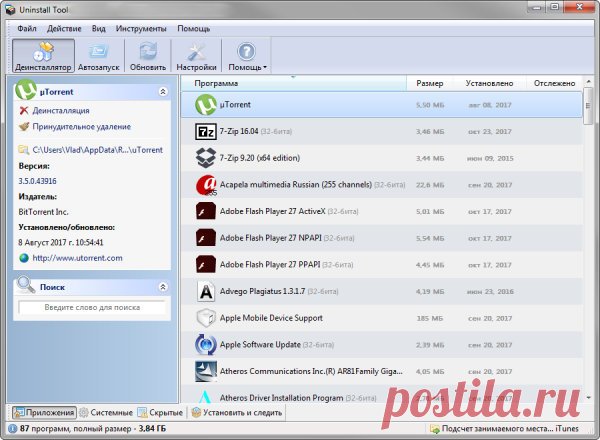Select 7-Zip 9.20 (x64 edition) row text
This screenshot has height=440, width=600.
[x=260, y=158]
